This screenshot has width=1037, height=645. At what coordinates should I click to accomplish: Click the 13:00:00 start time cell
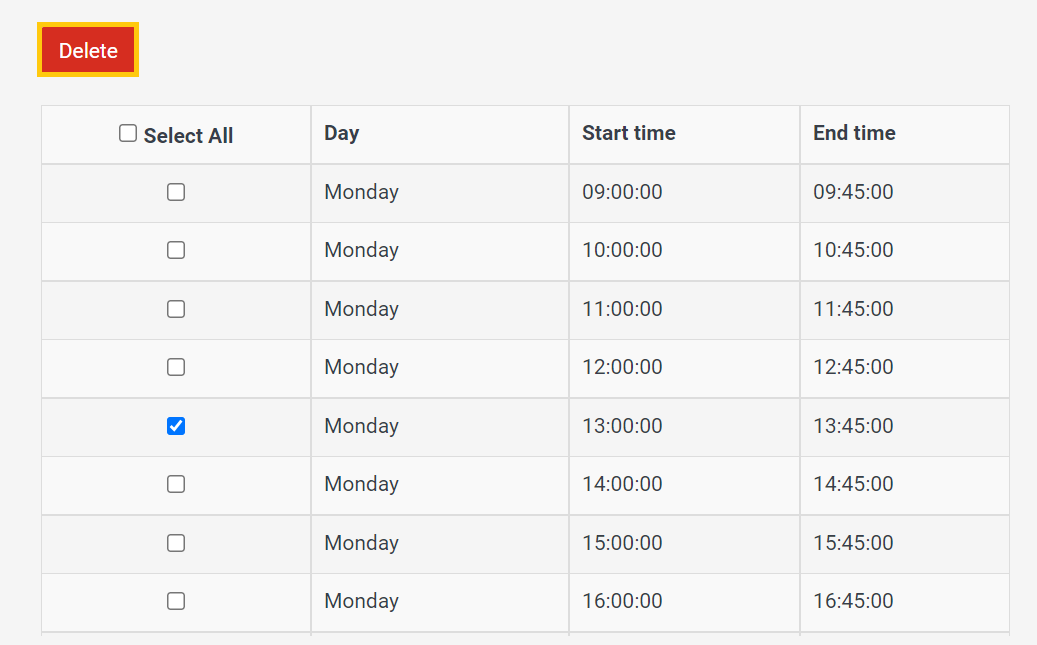point(622,426)
